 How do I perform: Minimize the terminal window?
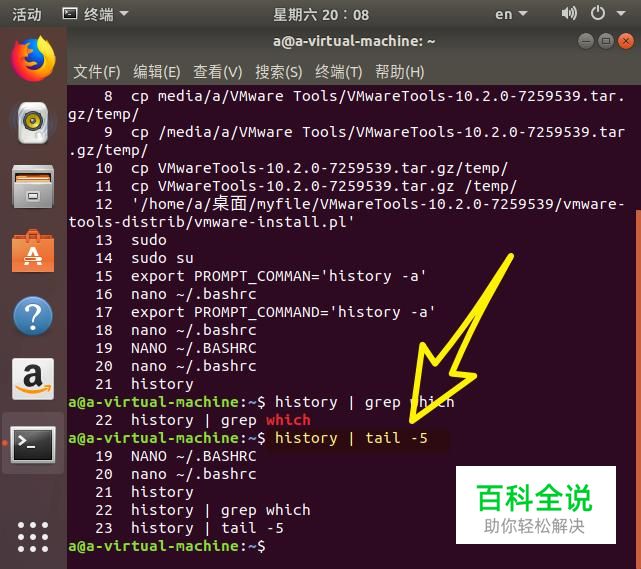(x=586, y=41)
